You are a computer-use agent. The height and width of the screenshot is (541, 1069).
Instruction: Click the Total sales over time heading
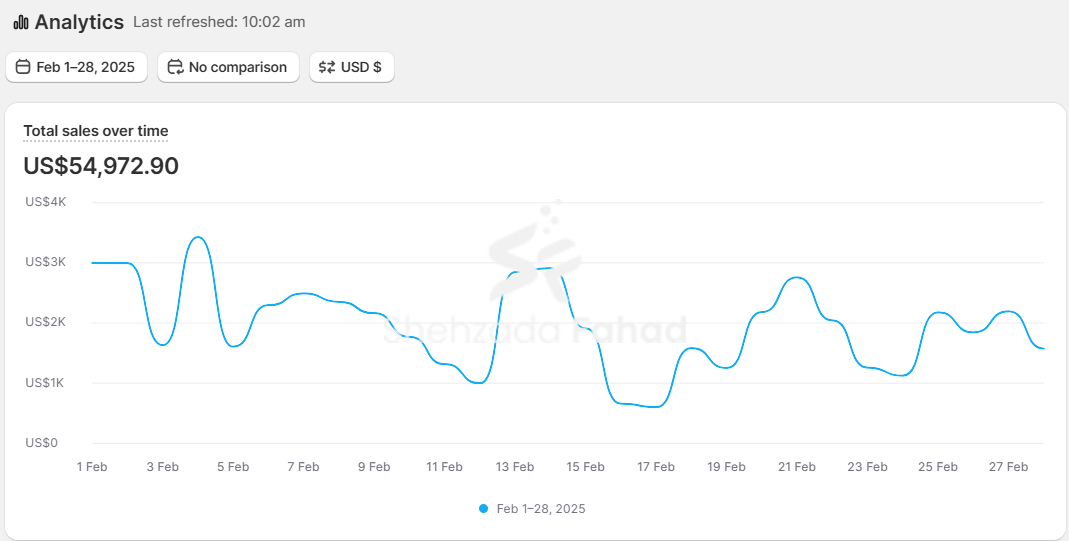click(96, 131)
